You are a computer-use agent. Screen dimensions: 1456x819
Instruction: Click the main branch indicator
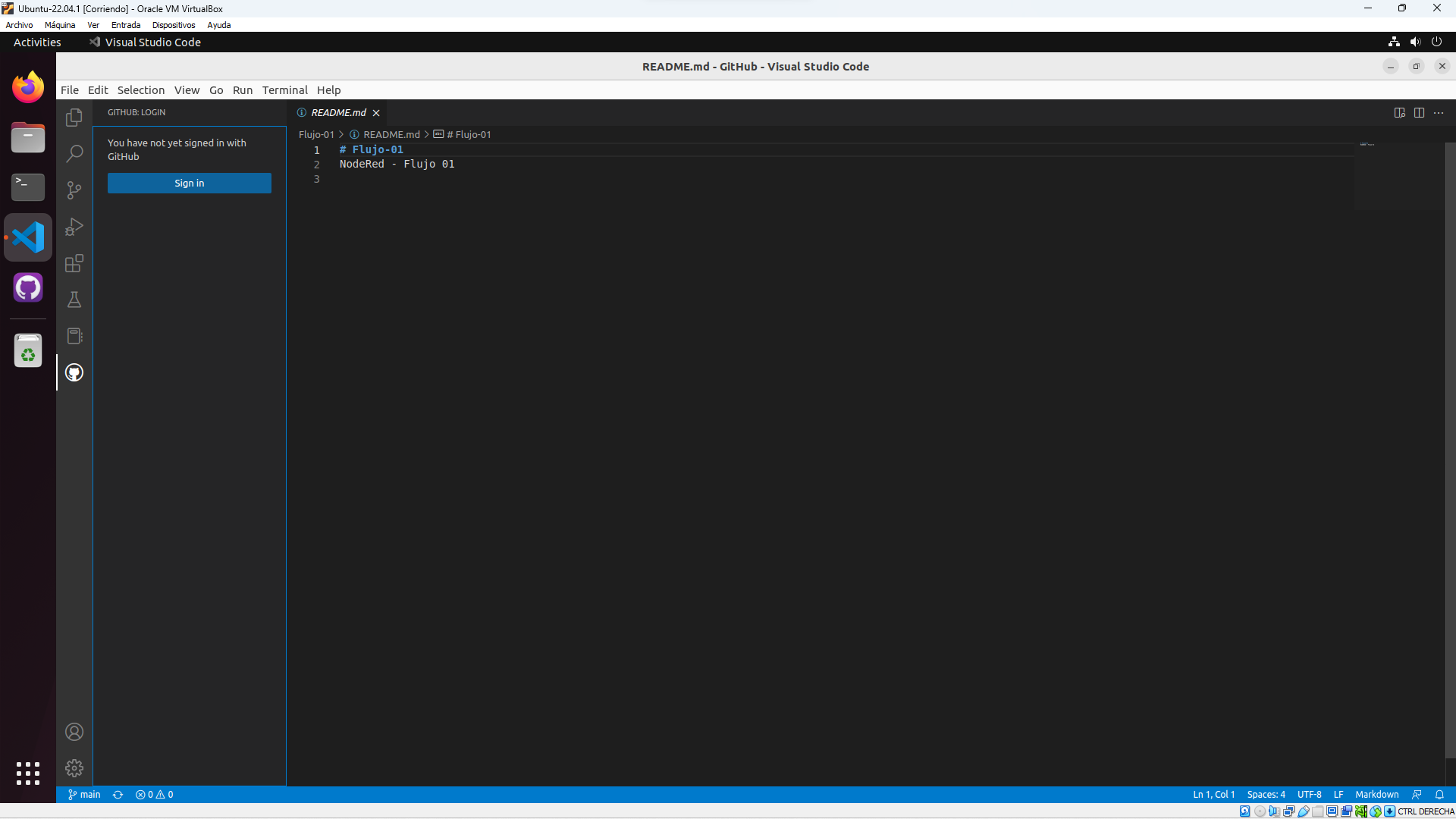[x=84, y=795]
